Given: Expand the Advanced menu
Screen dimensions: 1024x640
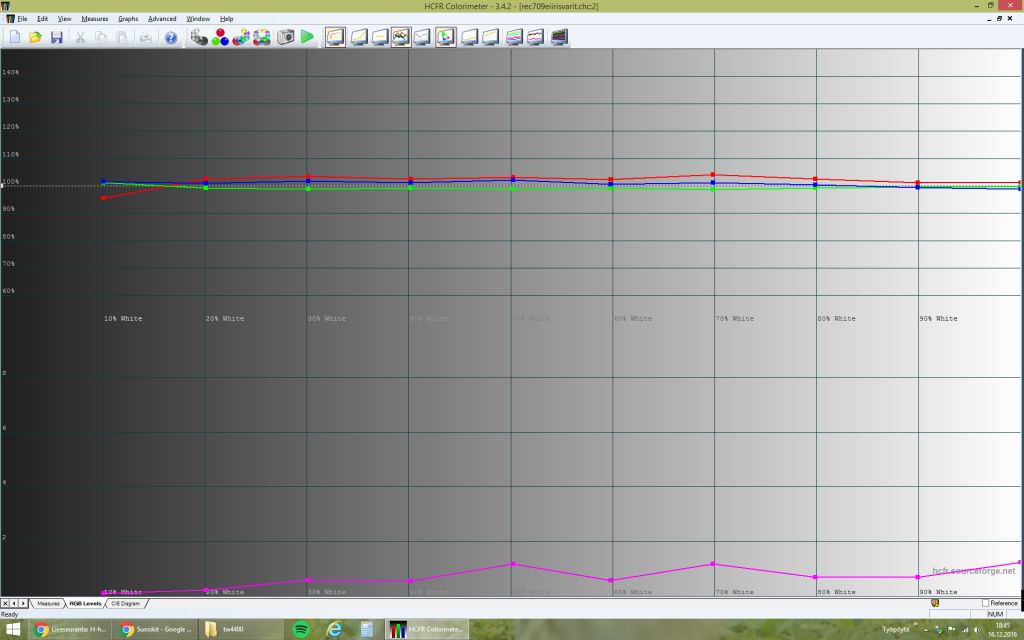Looking at the screenshot, I should 162,19.
